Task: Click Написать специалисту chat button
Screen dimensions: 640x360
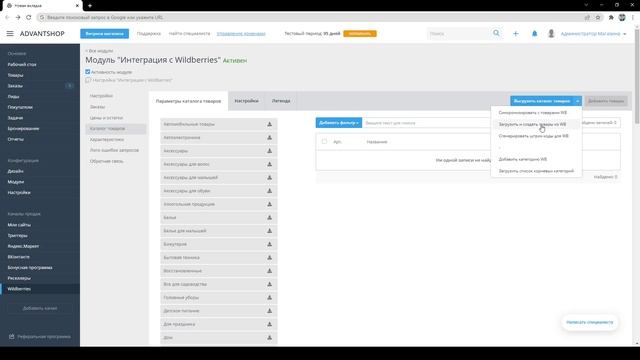Action: [590, 322]
